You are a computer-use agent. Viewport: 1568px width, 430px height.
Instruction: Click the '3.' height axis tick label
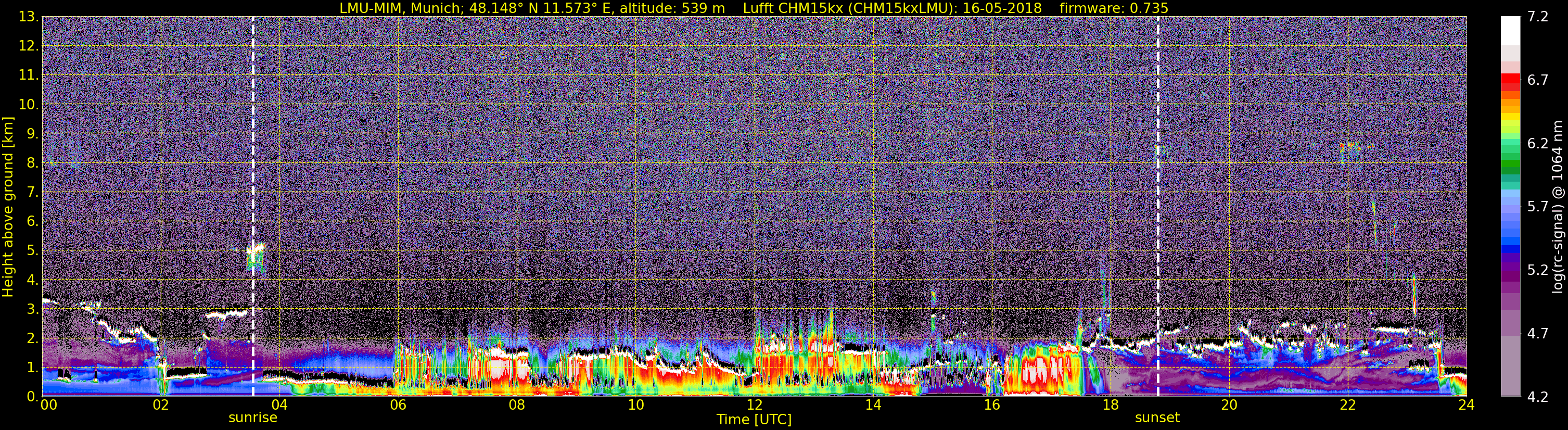click(x=32, y=309)
